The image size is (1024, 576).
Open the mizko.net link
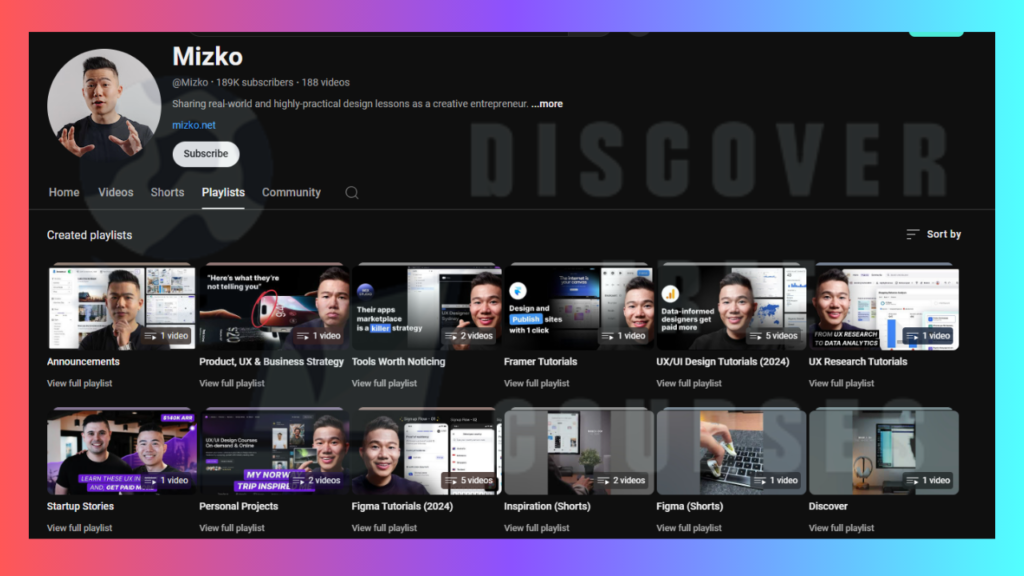click(194, 125)
